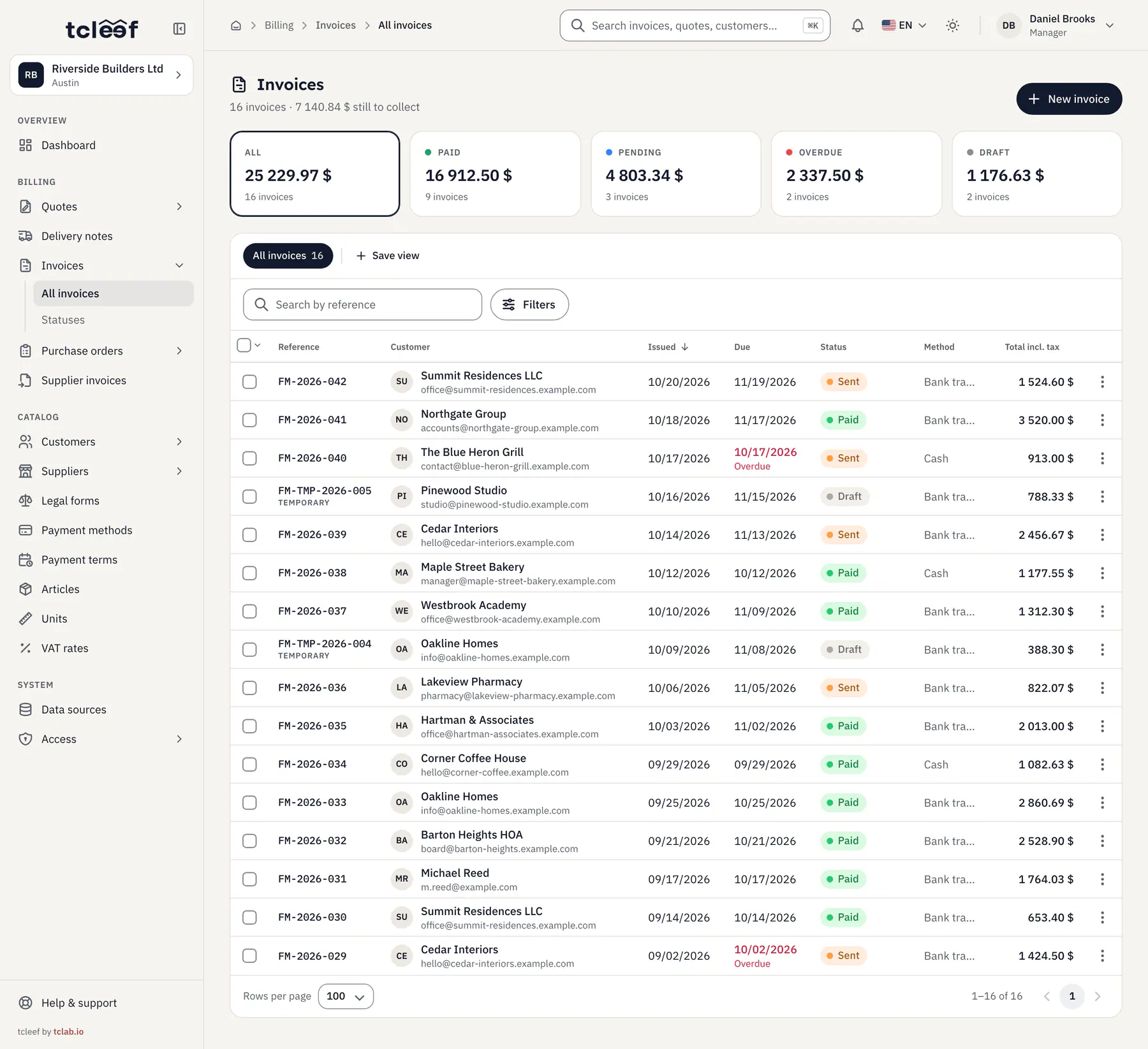
Task: Open Legal forms page
Action: (102, 501)
